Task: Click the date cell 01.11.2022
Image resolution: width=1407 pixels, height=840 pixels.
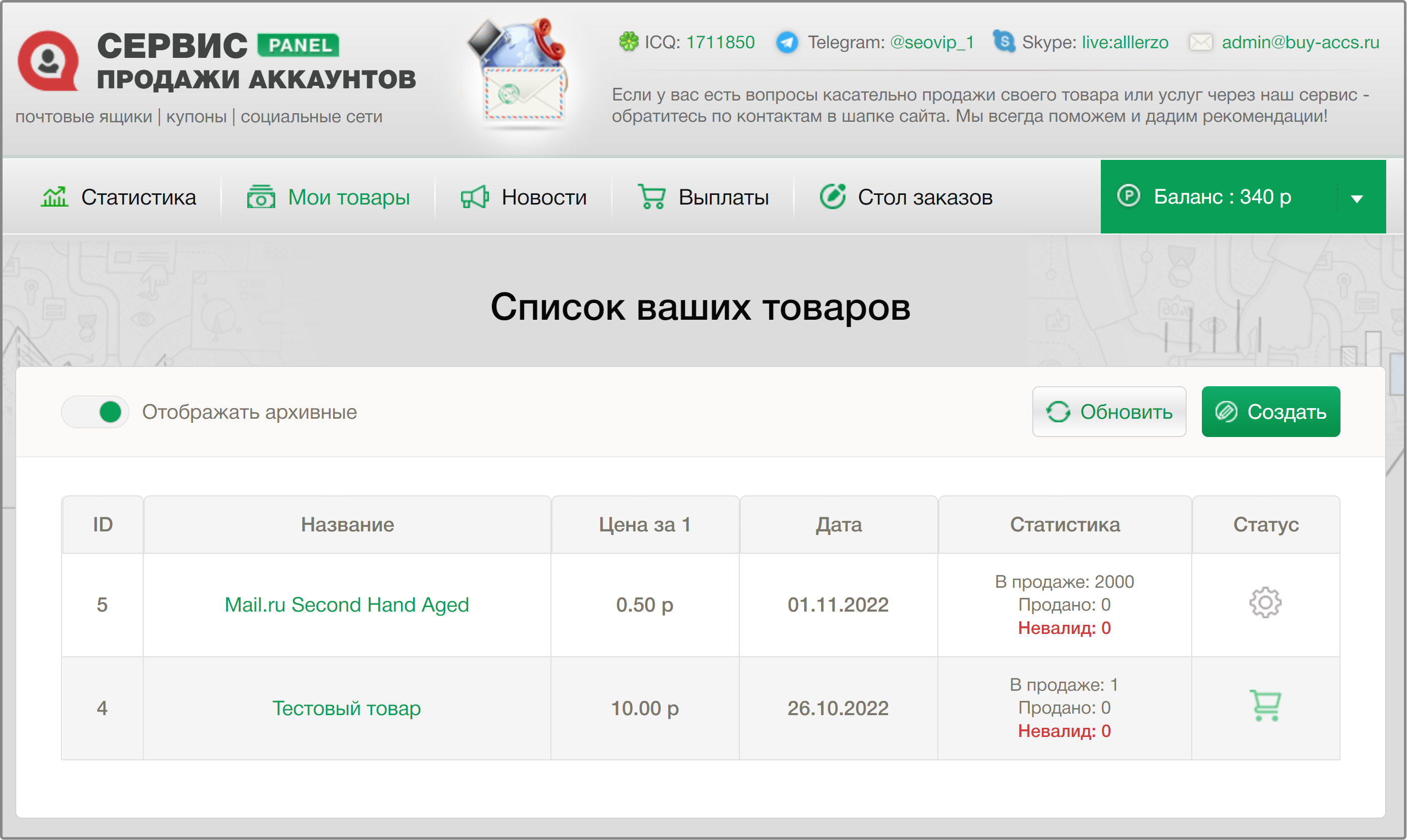Action: (838, 604)
